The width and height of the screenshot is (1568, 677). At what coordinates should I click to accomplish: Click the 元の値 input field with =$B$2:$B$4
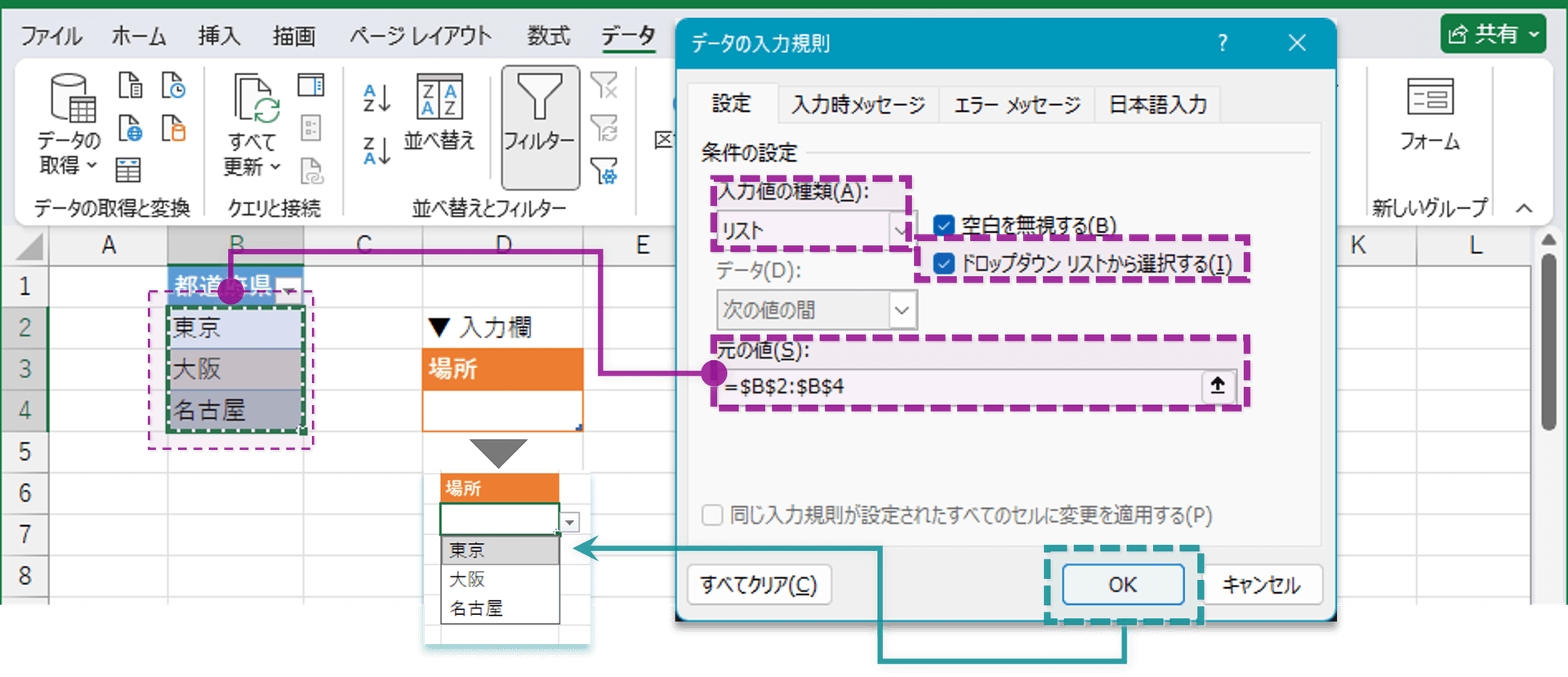coord(960,386)
